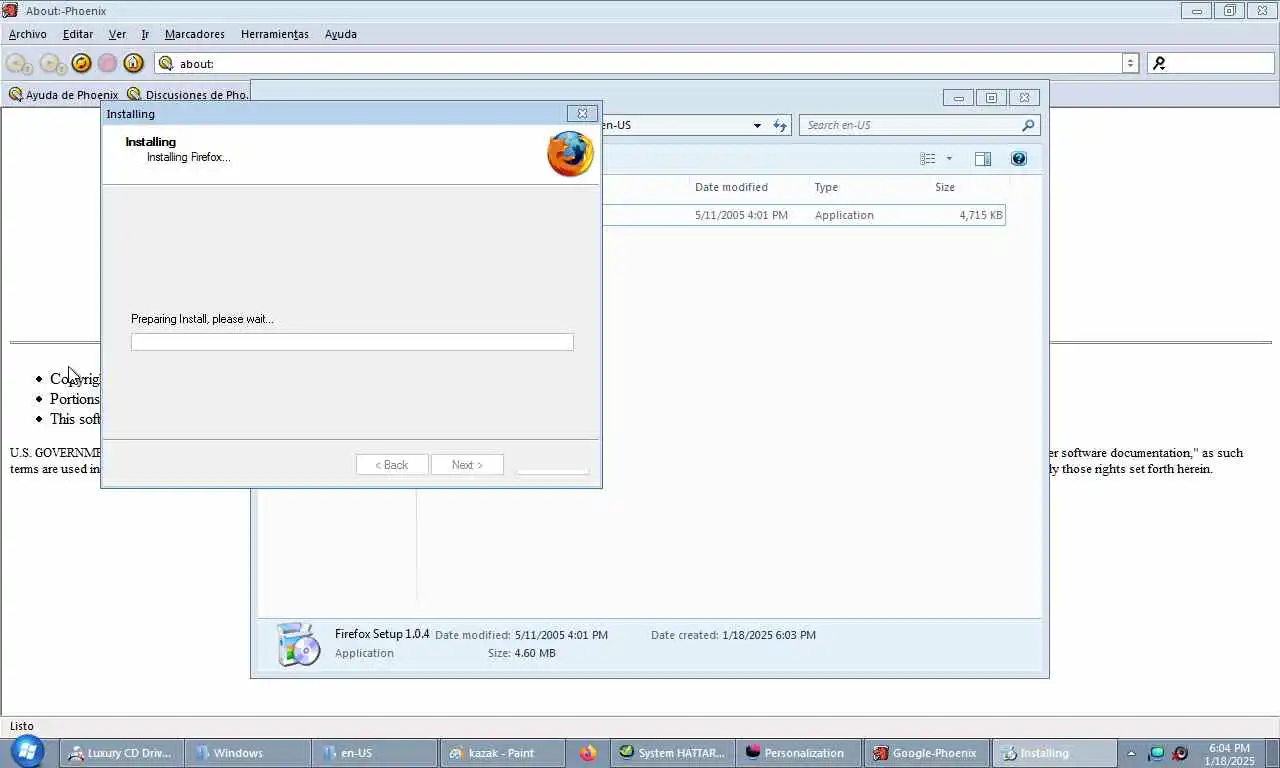Click the installer Back button
The image size is (1280, 768).
[x=392, y=465]
